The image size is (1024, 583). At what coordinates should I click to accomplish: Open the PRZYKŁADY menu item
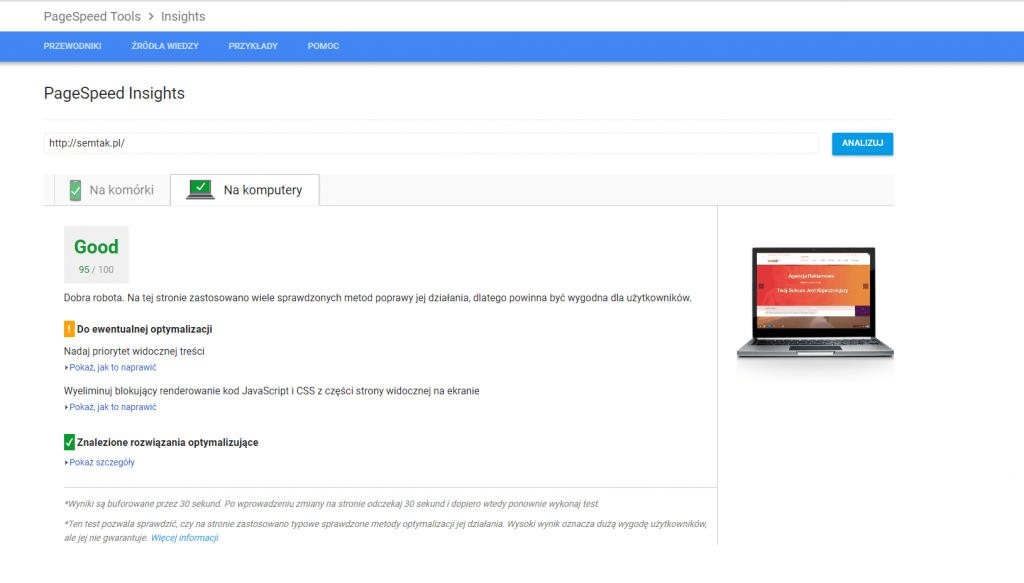(253, 46)
